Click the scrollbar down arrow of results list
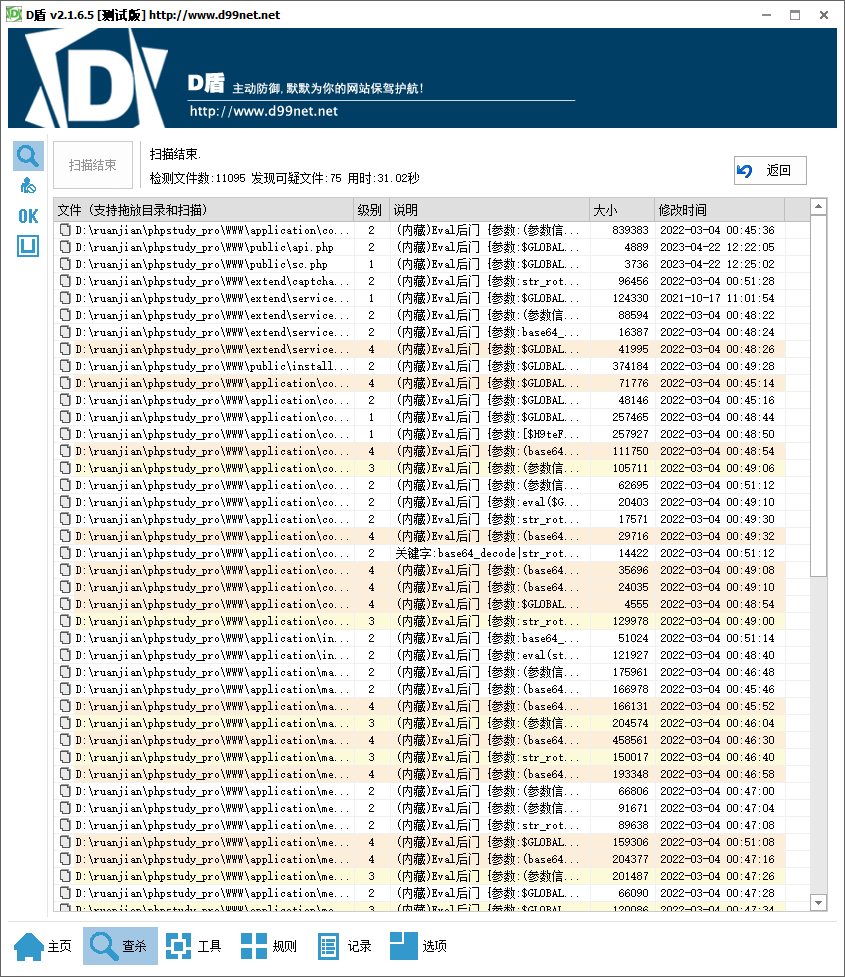 [x=818, y=902]
